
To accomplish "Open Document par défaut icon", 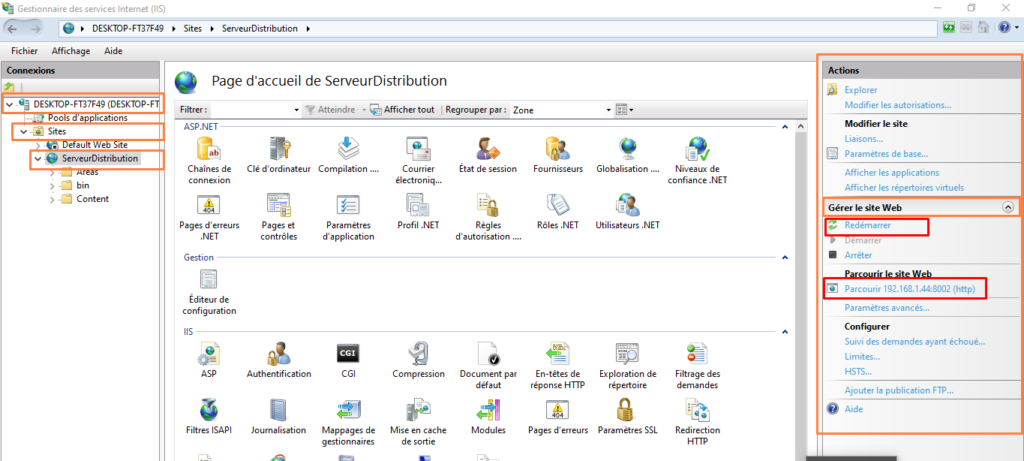I will (x=488, y=353).
